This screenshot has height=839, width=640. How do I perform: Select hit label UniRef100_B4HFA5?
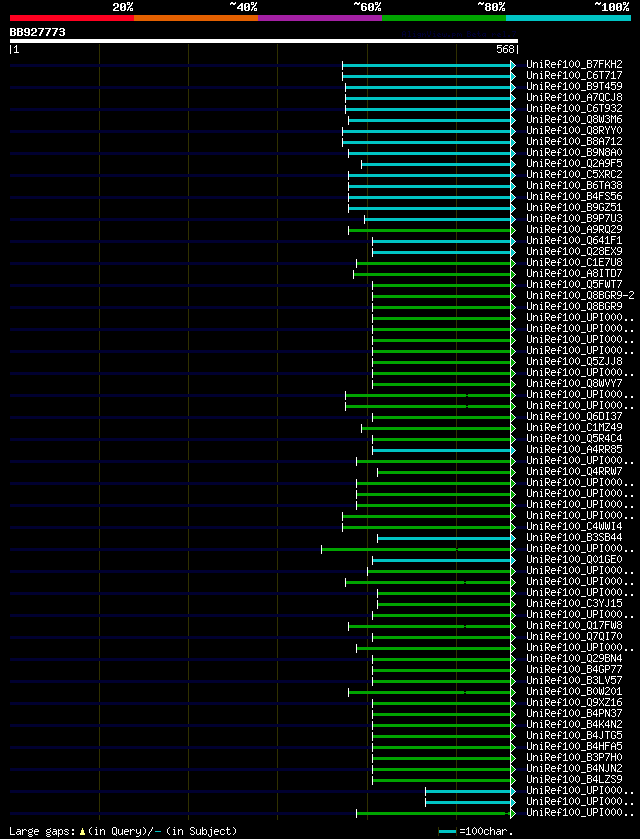pyautogui.click(x=574, y=747)
